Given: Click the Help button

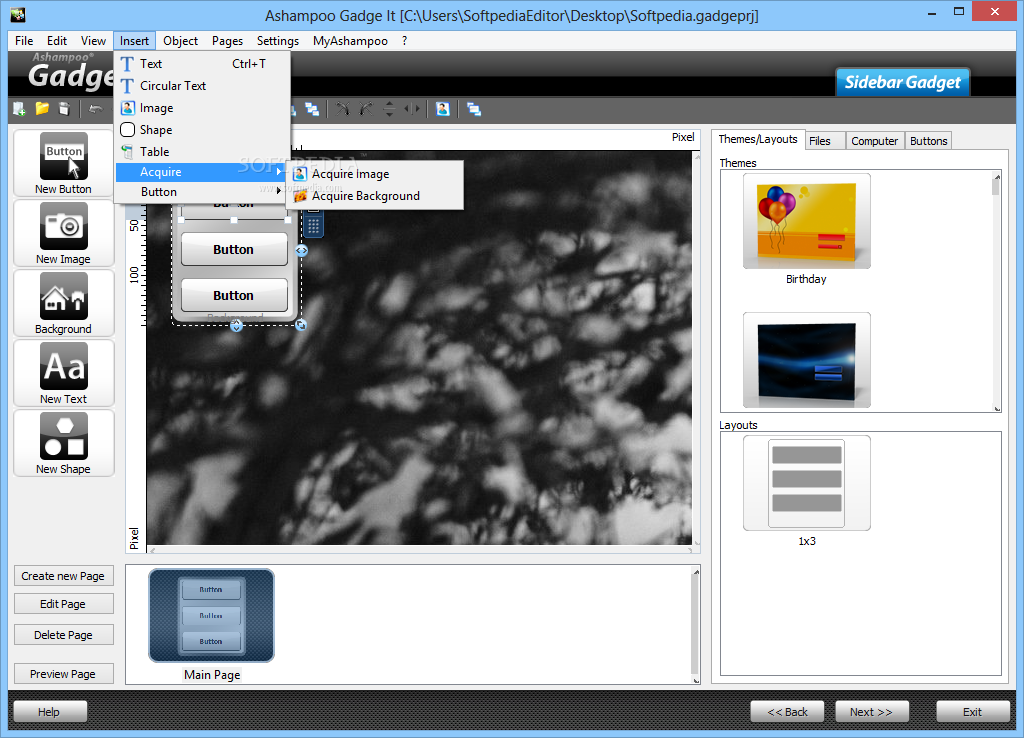Looking at the screenshot, I should [x=50, y=712].
